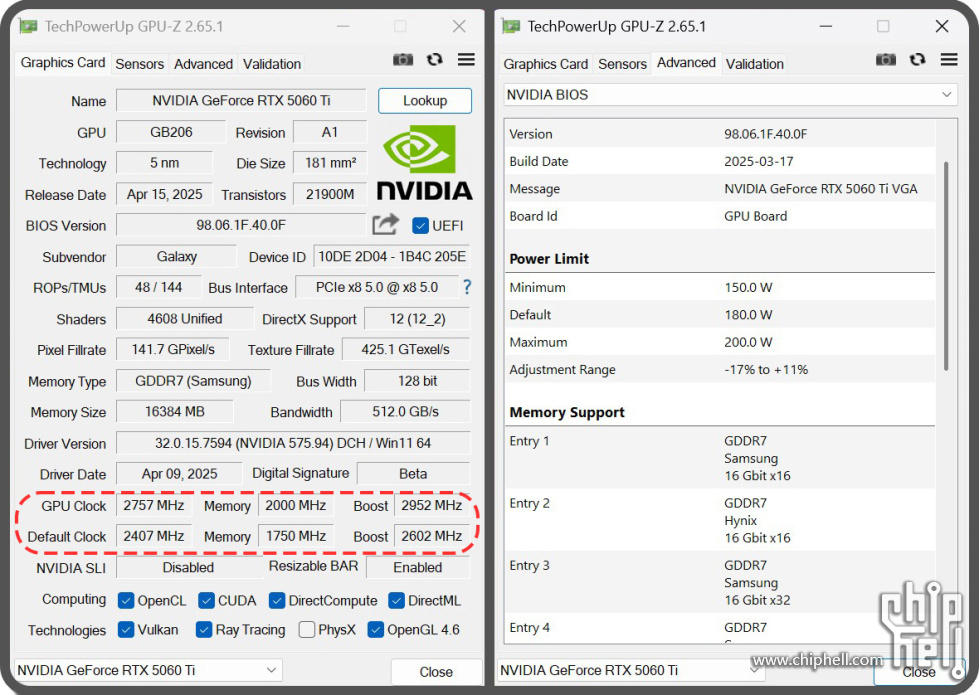Toggle the Ray Tracing checkbox
The height and width of the screenshot is (695, 979).
pyautogui.click(x=204, y=629)
